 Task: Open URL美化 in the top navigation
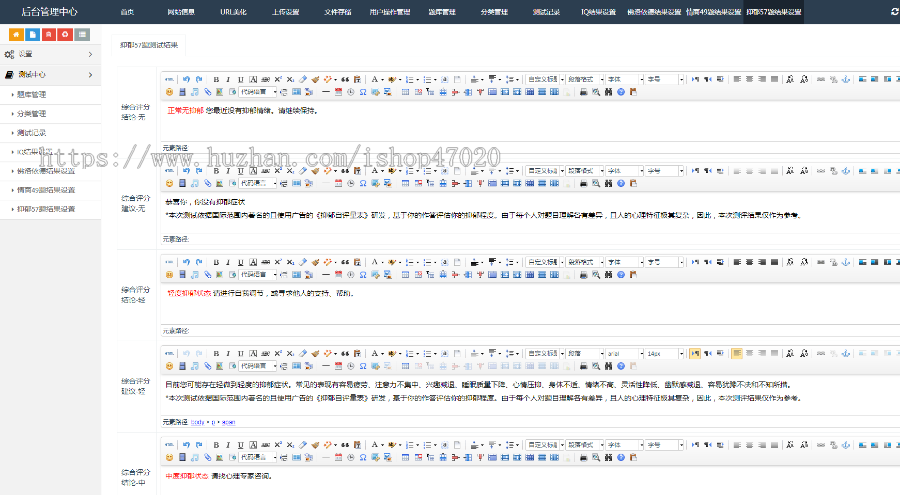tap(233, 11)
